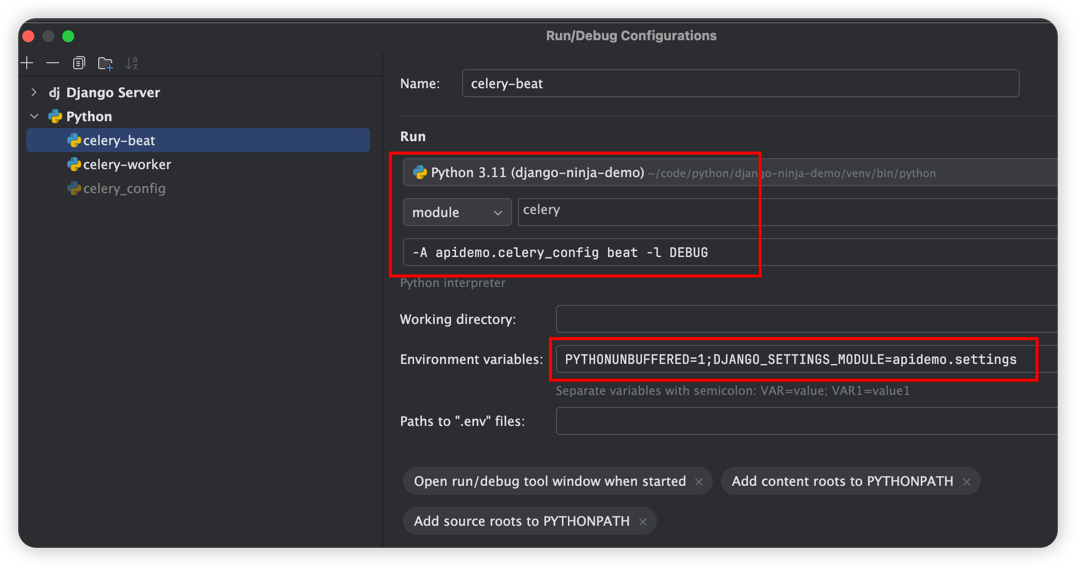Edit module name field containing celery
The image size is (1076, 566).
(787, 211)
